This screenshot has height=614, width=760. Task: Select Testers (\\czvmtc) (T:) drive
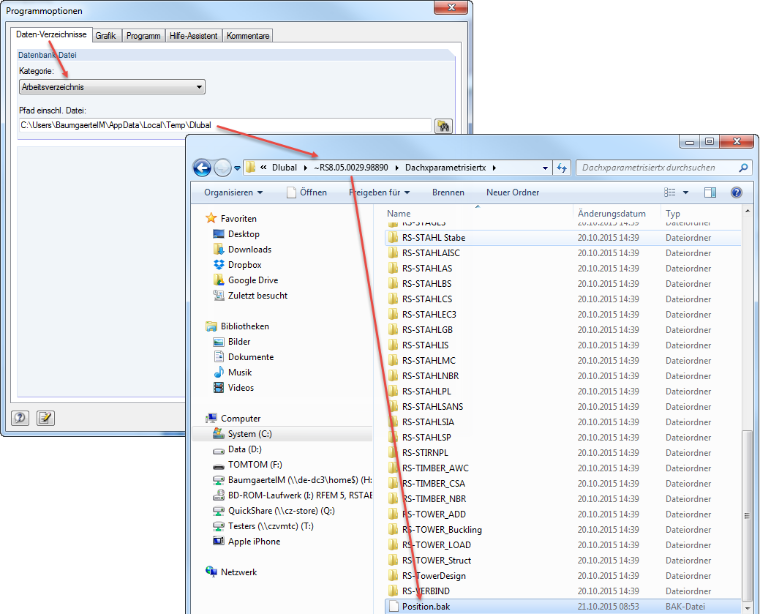(263, 526)
